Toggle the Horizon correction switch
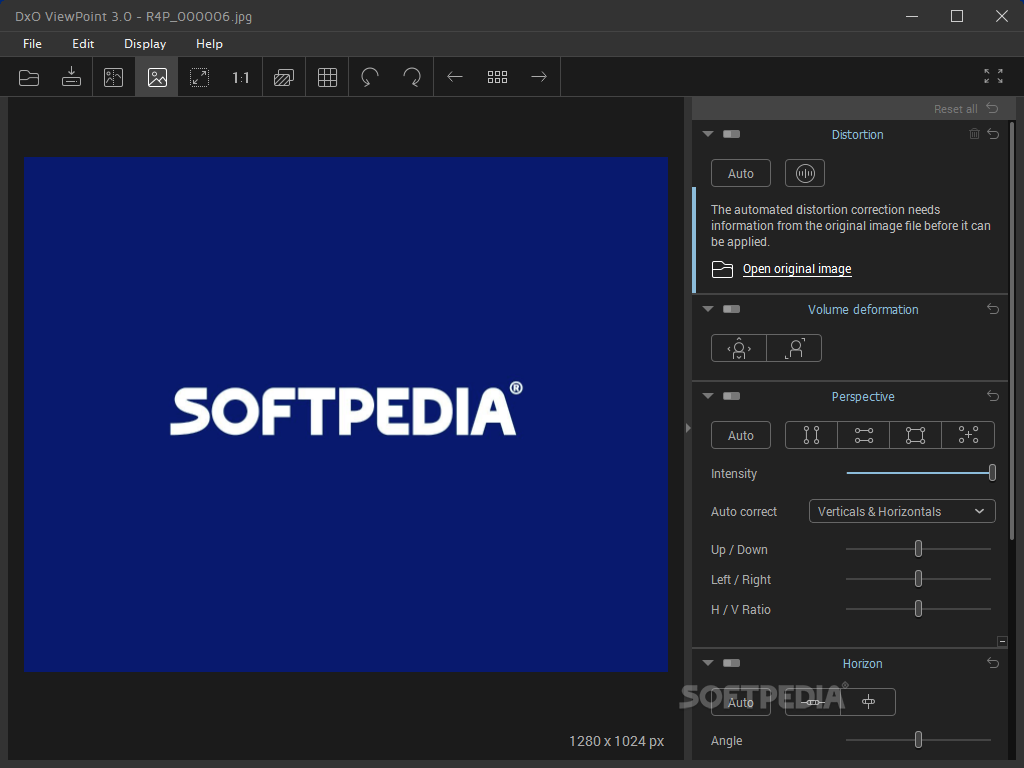Screen dimensions: 1024x768 point(731,663)
